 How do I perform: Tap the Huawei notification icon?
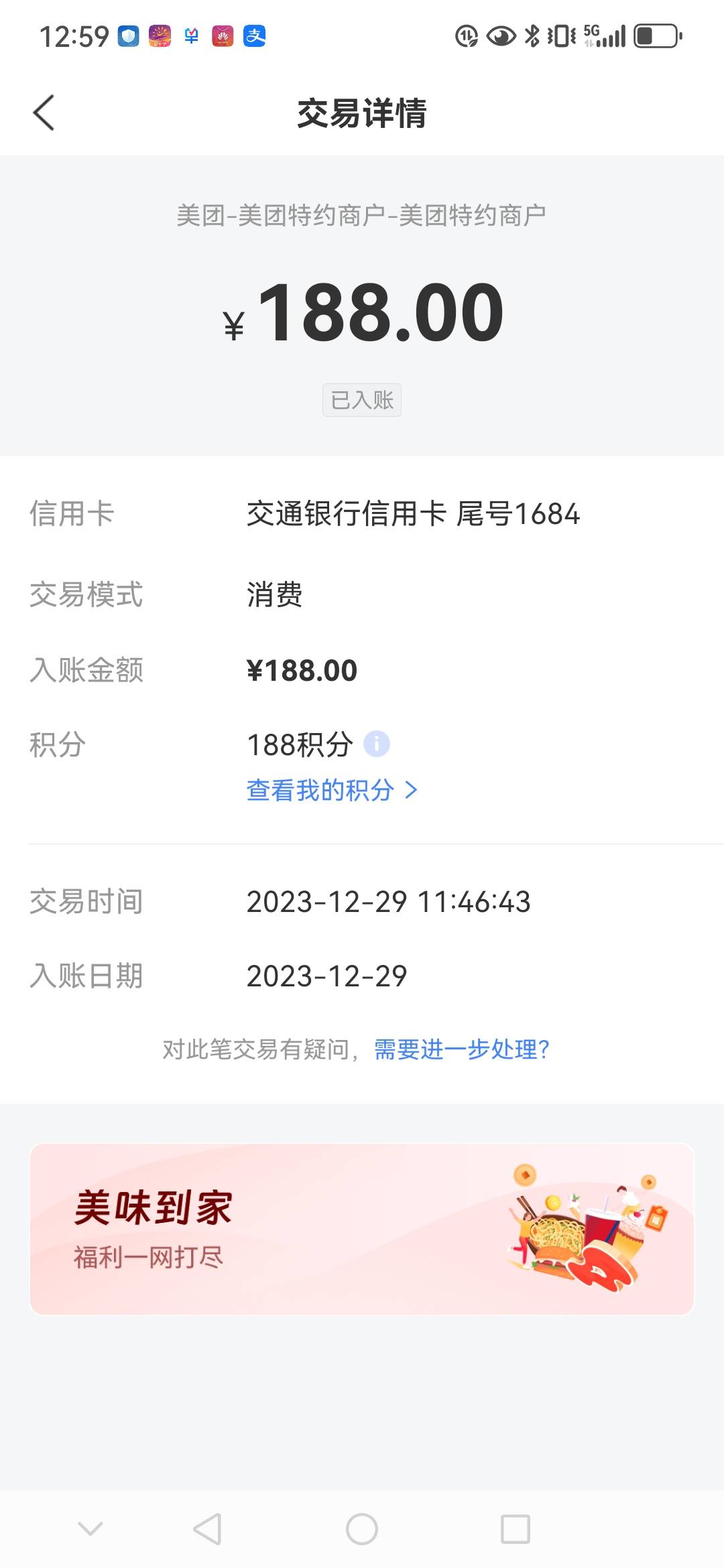(x=223, y=36)
